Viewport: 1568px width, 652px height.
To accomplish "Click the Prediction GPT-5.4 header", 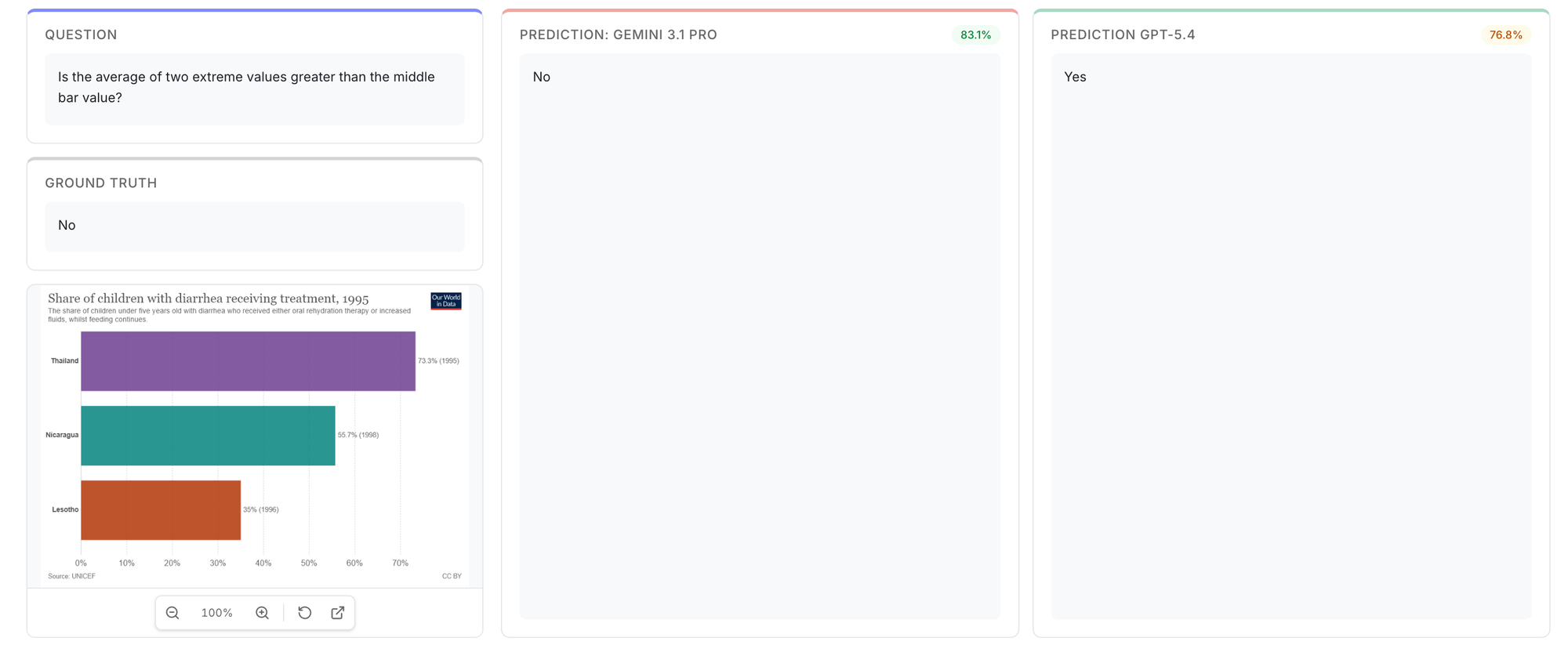I will point(1123,35).
